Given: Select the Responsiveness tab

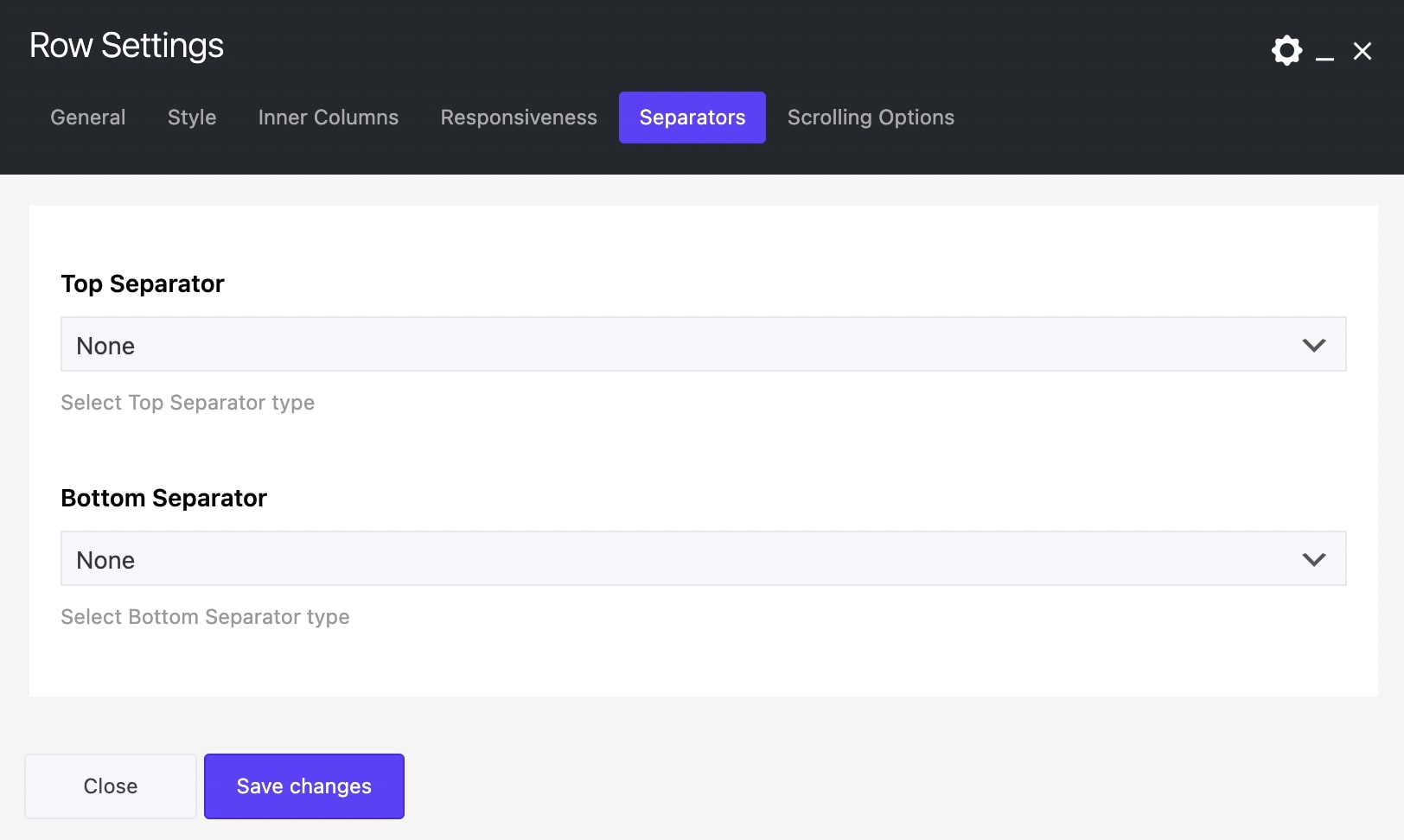Looking at the screenshot, I should (x=519, y=118).
